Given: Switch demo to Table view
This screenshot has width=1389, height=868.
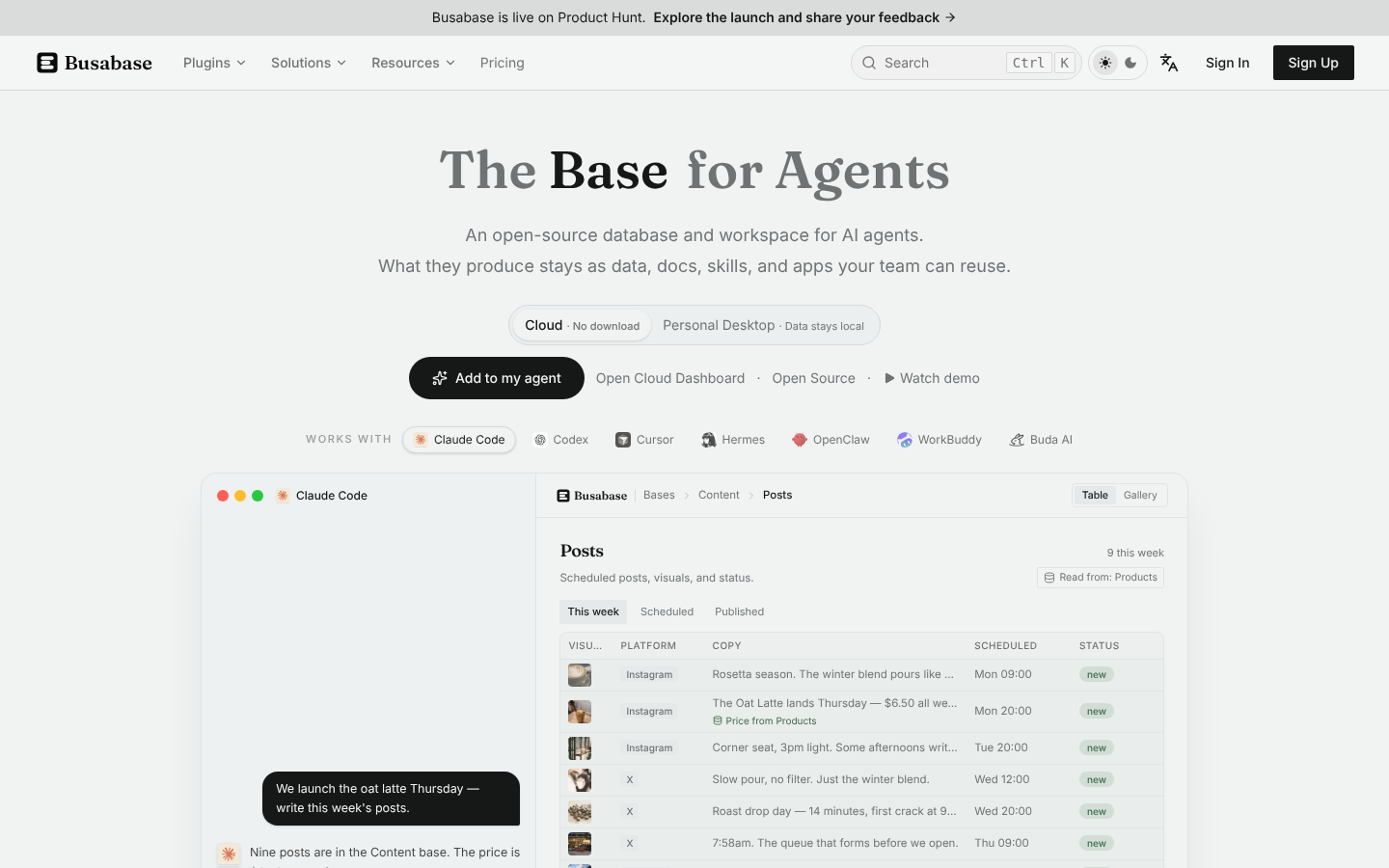Looking at the screenshot, I should (1095, 495).
